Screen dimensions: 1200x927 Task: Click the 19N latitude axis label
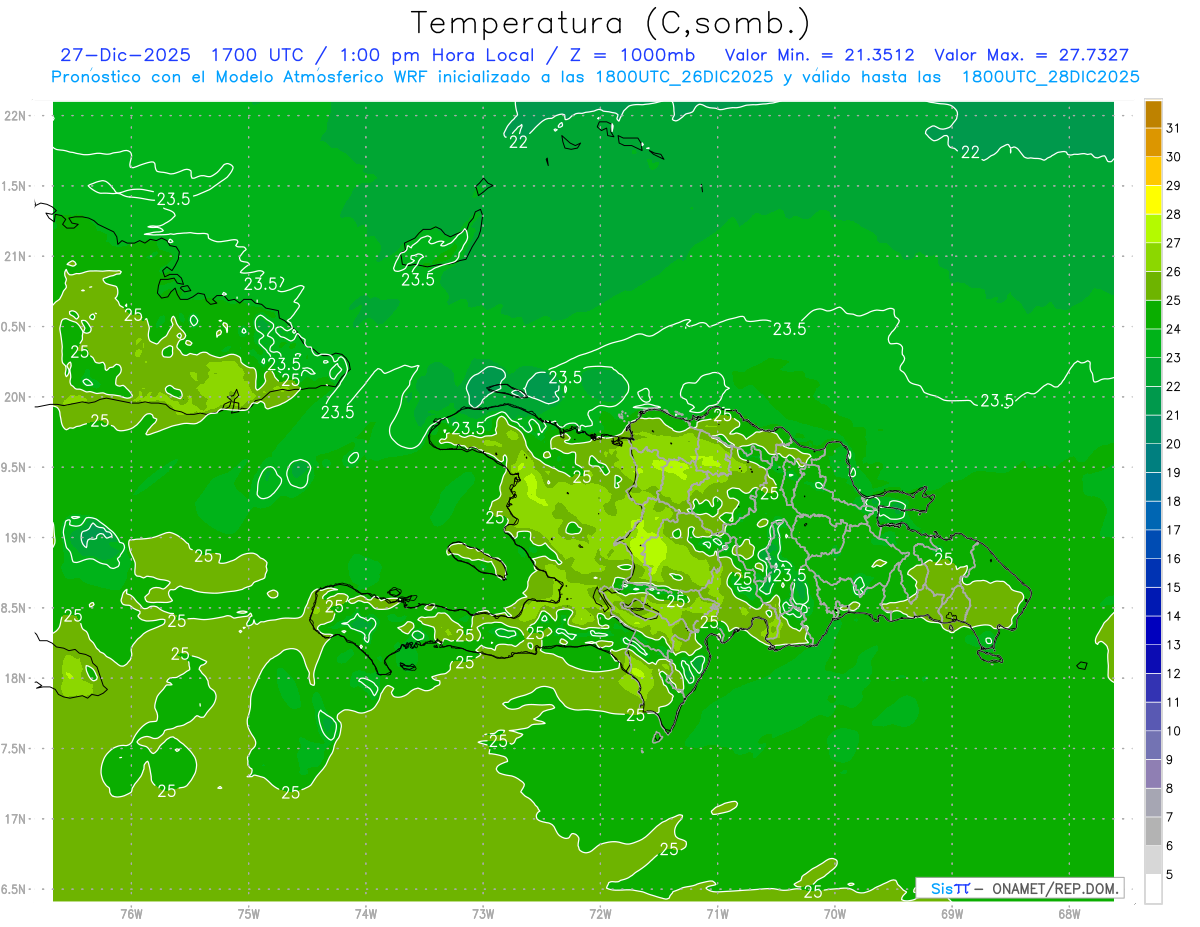tap(15, 538)
